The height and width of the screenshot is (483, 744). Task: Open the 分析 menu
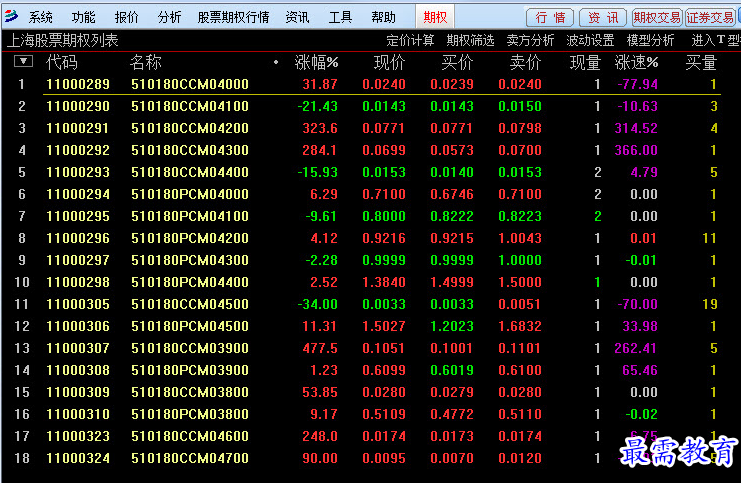[169, 18]
